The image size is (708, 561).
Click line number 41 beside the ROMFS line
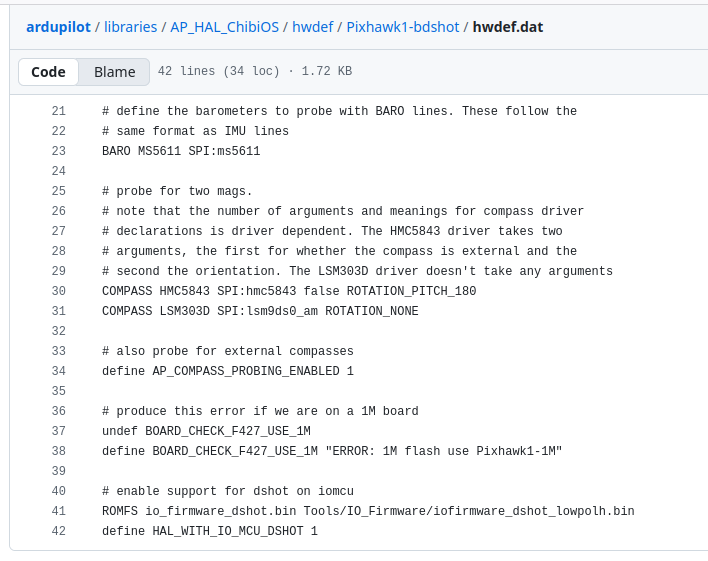pos(58,511)
